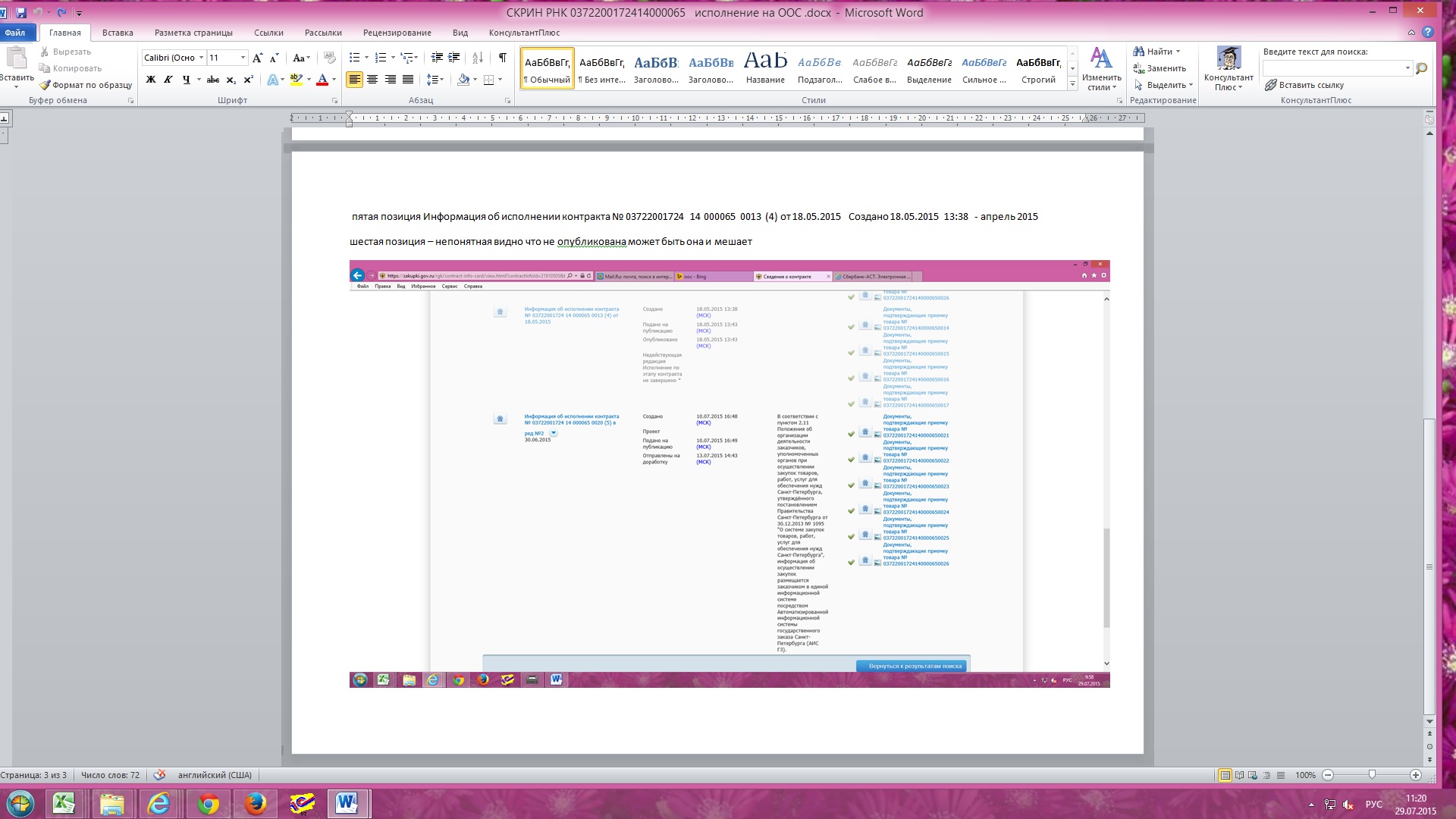This screenshot has height=819, width=1456.
Task: Switch to the Вставка ribbon tab
Action: click(x=118, y=33)
